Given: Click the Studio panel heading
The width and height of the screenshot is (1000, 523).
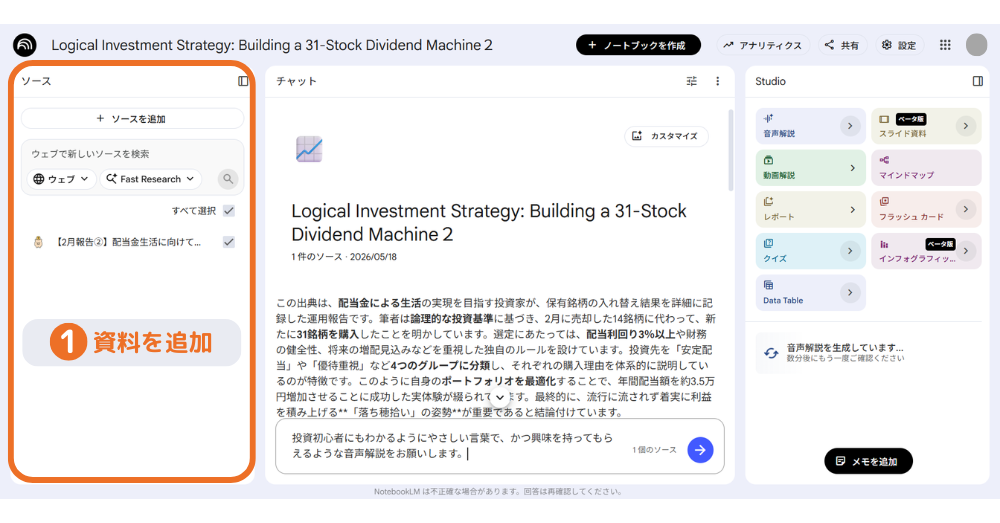Looking at the screenshot, I should [x=770, y=81].
